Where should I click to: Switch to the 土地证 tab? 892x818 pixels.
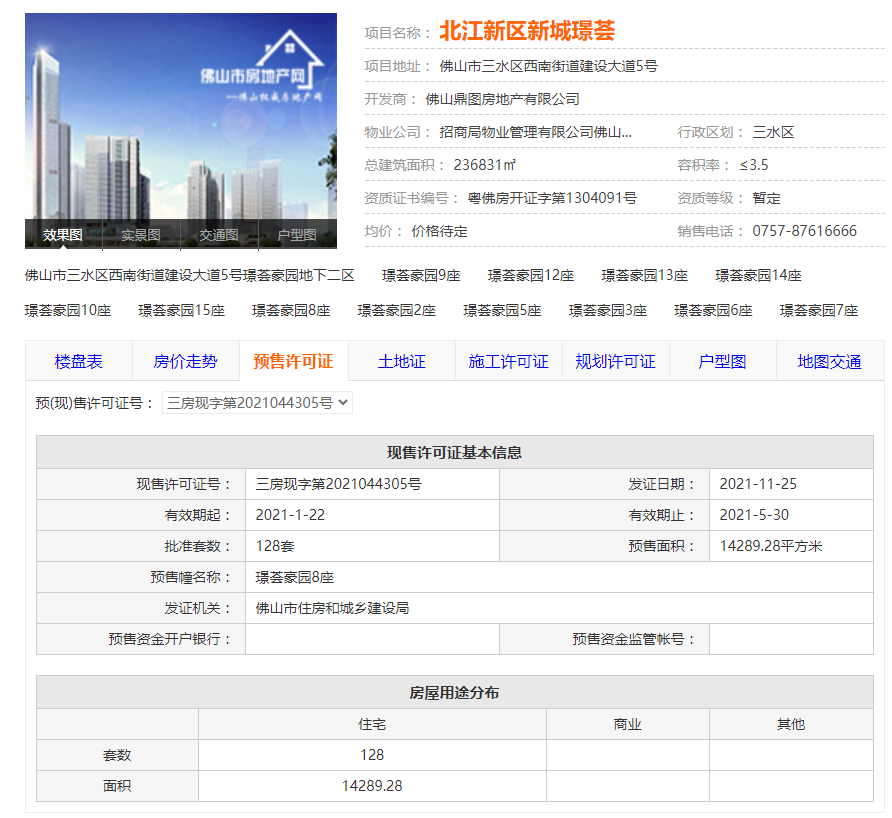[x=401, y=361]
